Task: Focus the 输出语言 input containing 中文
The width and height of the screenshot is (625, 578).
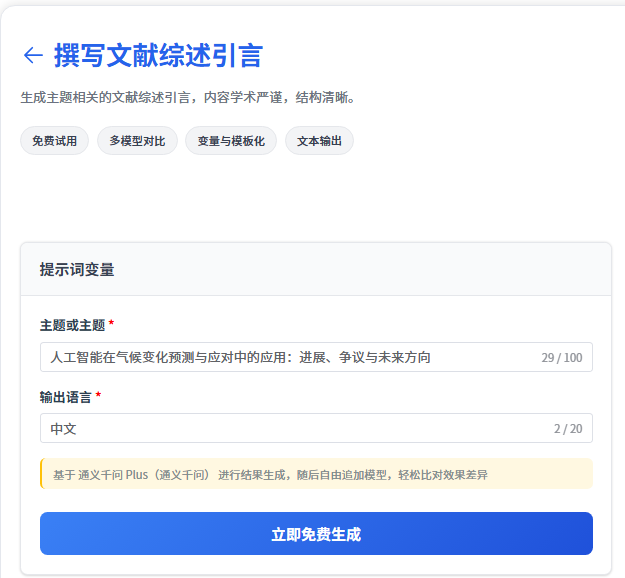Action: tap(280, 429)
